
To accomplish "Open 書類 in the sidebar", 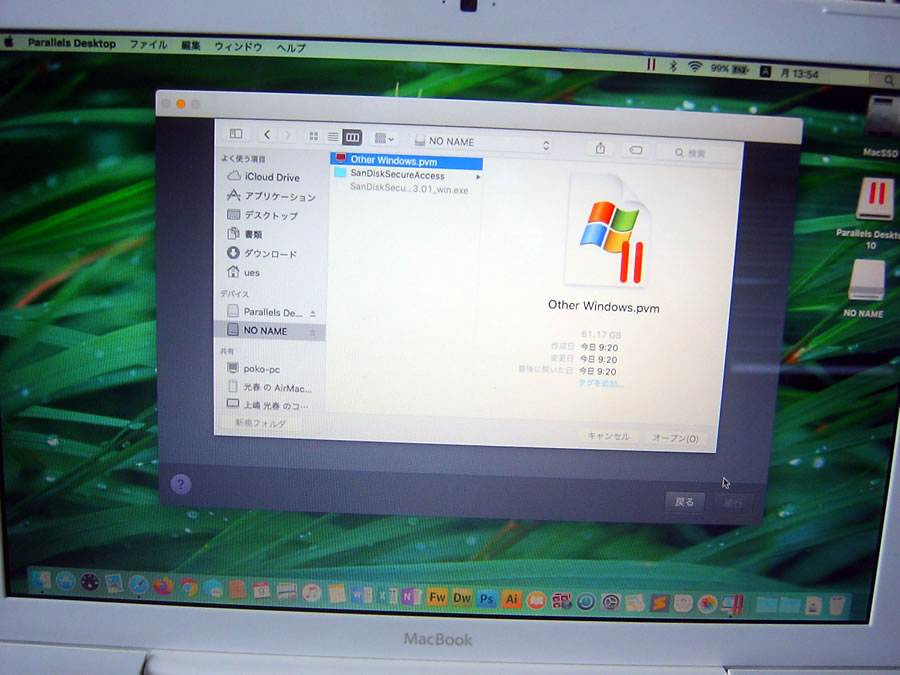I will (245, 234).
